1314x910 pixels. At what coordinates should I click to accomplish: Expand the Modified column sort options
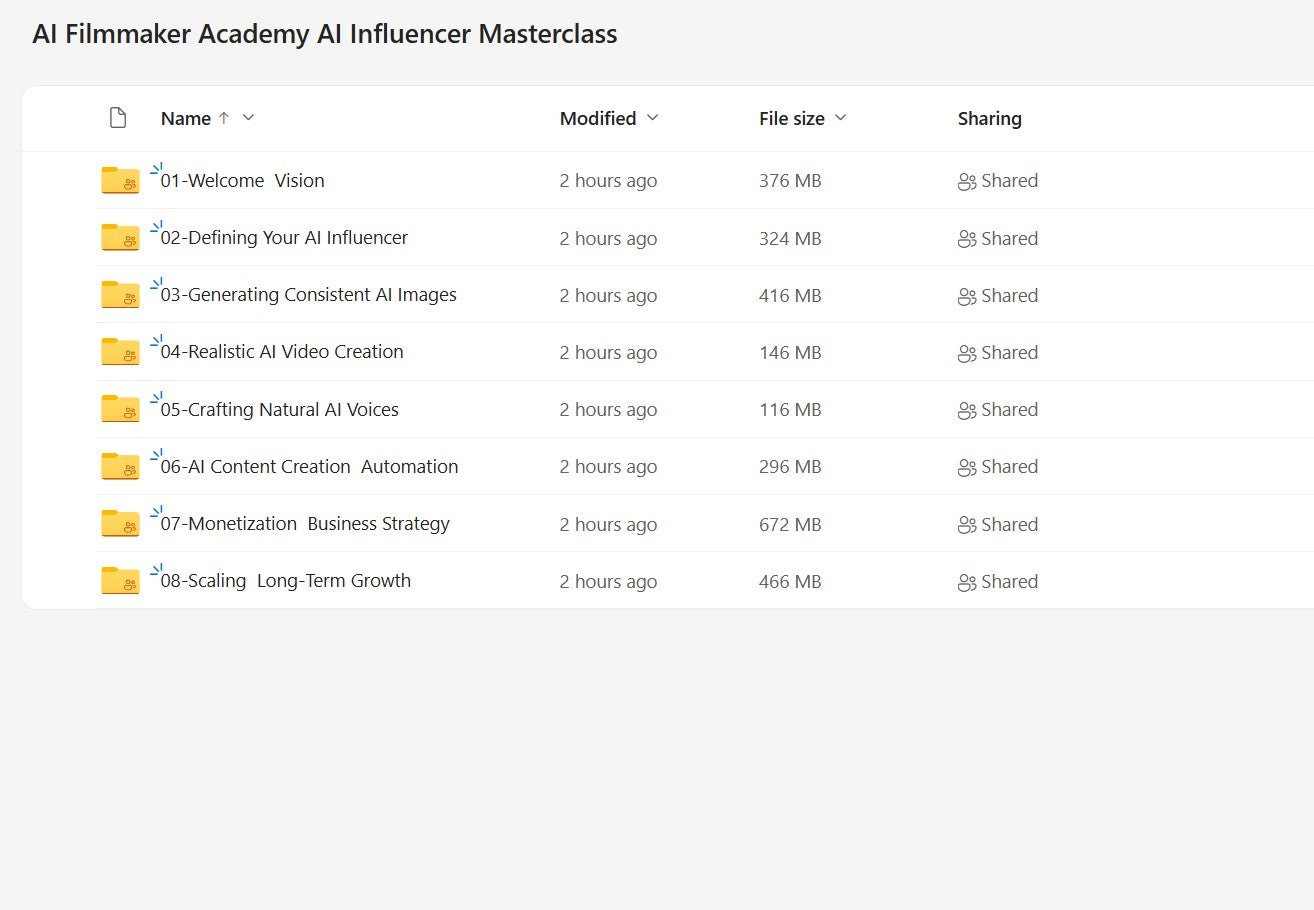[x=653, y=118]
